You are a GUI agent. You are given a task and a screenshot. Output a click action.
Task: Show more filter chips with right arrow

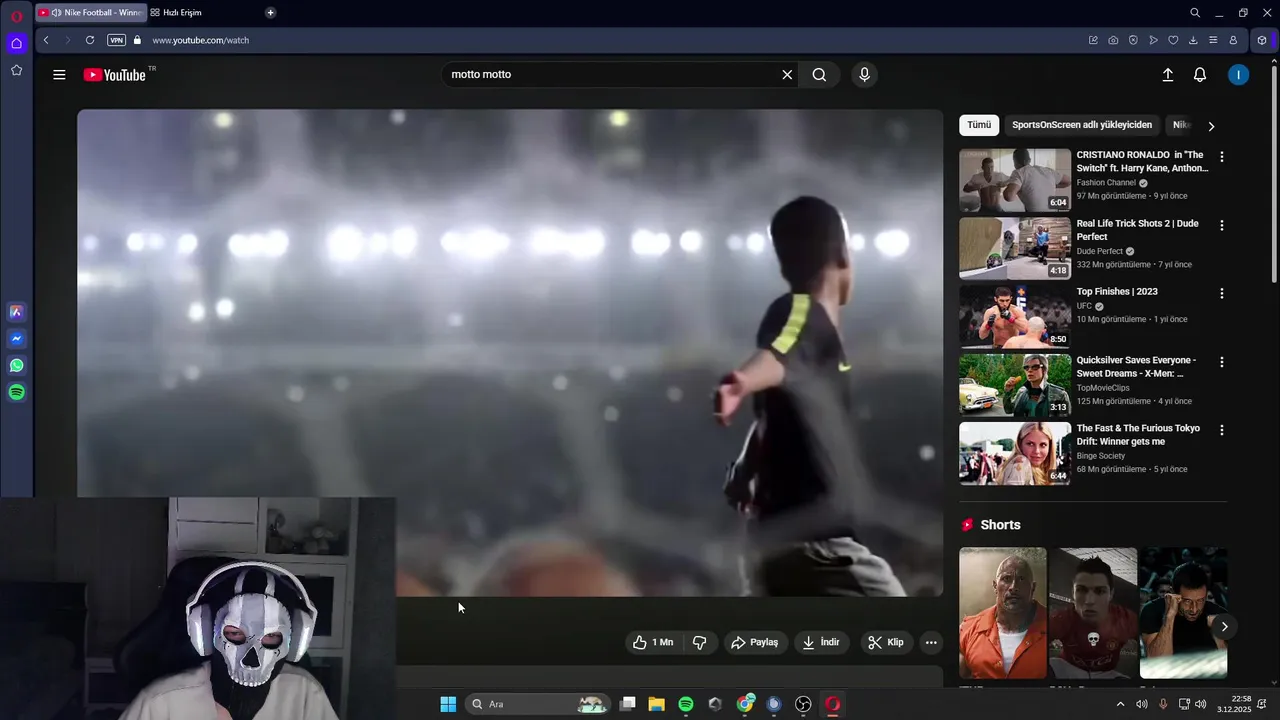(x=1211, y=126)
